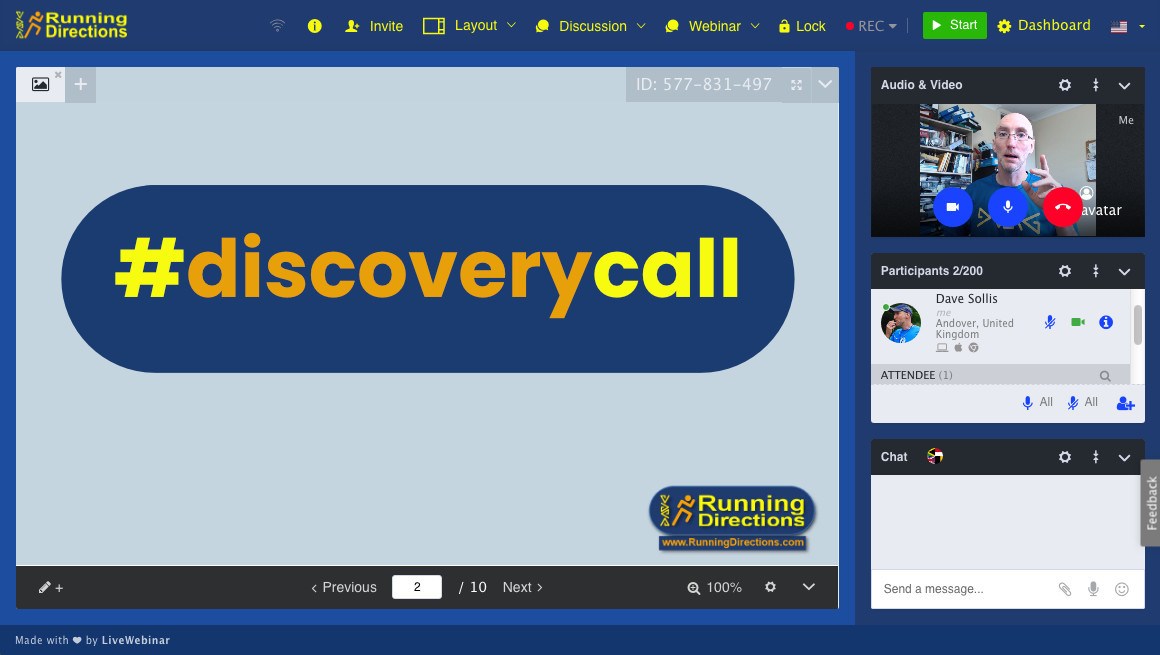Viewport: 1160px width, 655px height.
Task: Click the Send a message field
Action: click(962, 589)
